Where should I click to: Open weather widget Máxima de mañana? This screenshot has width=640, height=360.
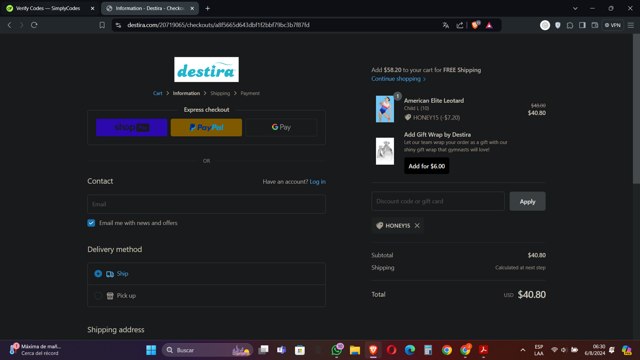[x=36, y=350]
